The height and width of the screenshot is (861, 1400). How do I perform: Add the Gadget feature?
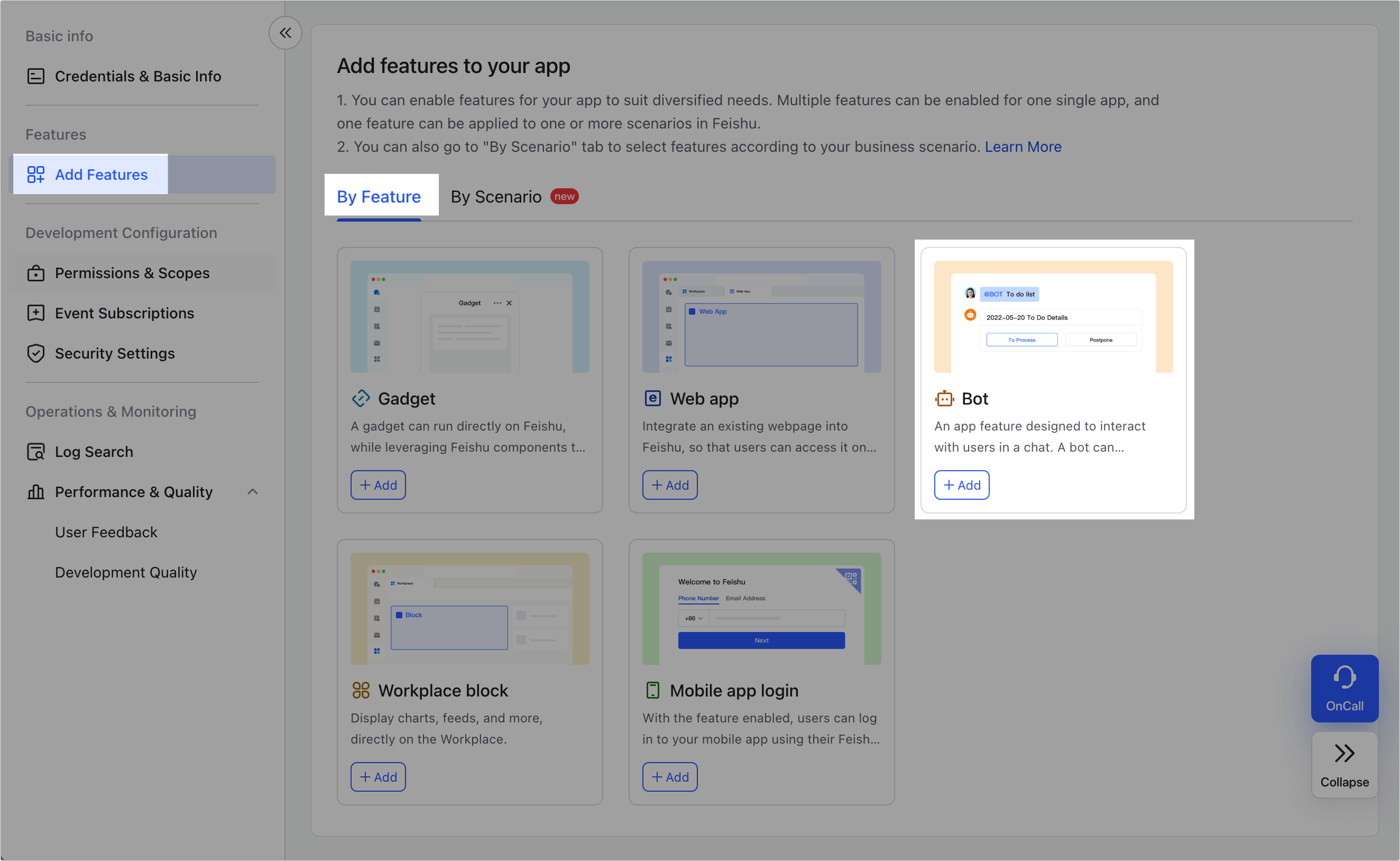pos(378,485)
